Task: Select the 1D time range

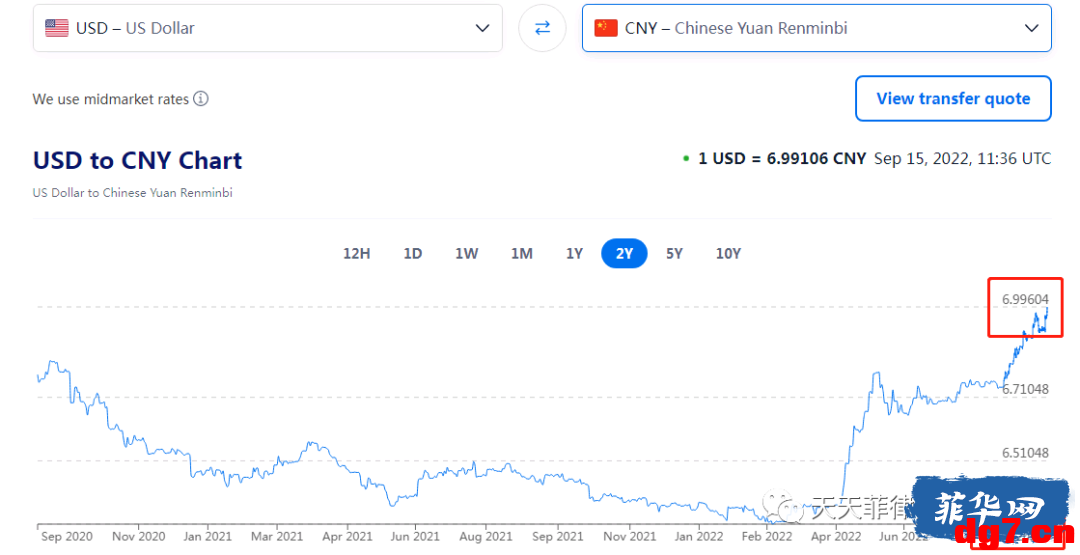Action: pos(413,253)
